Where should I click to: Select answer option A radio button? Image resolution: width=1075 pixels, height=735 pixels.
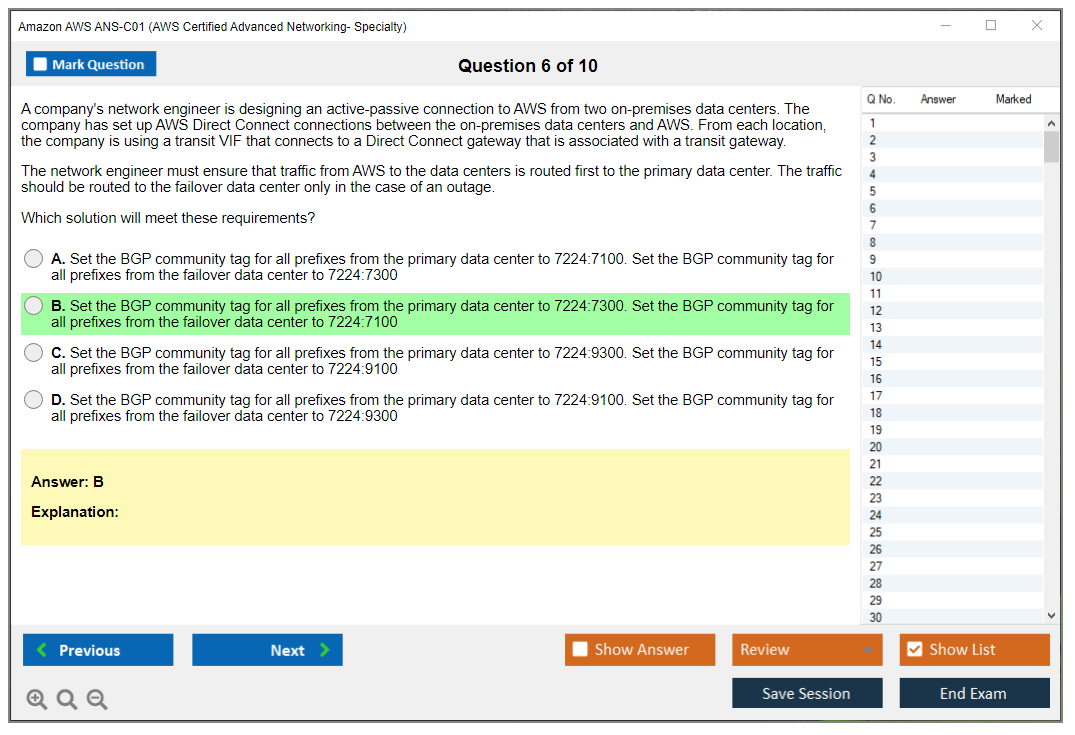point(34,259)
